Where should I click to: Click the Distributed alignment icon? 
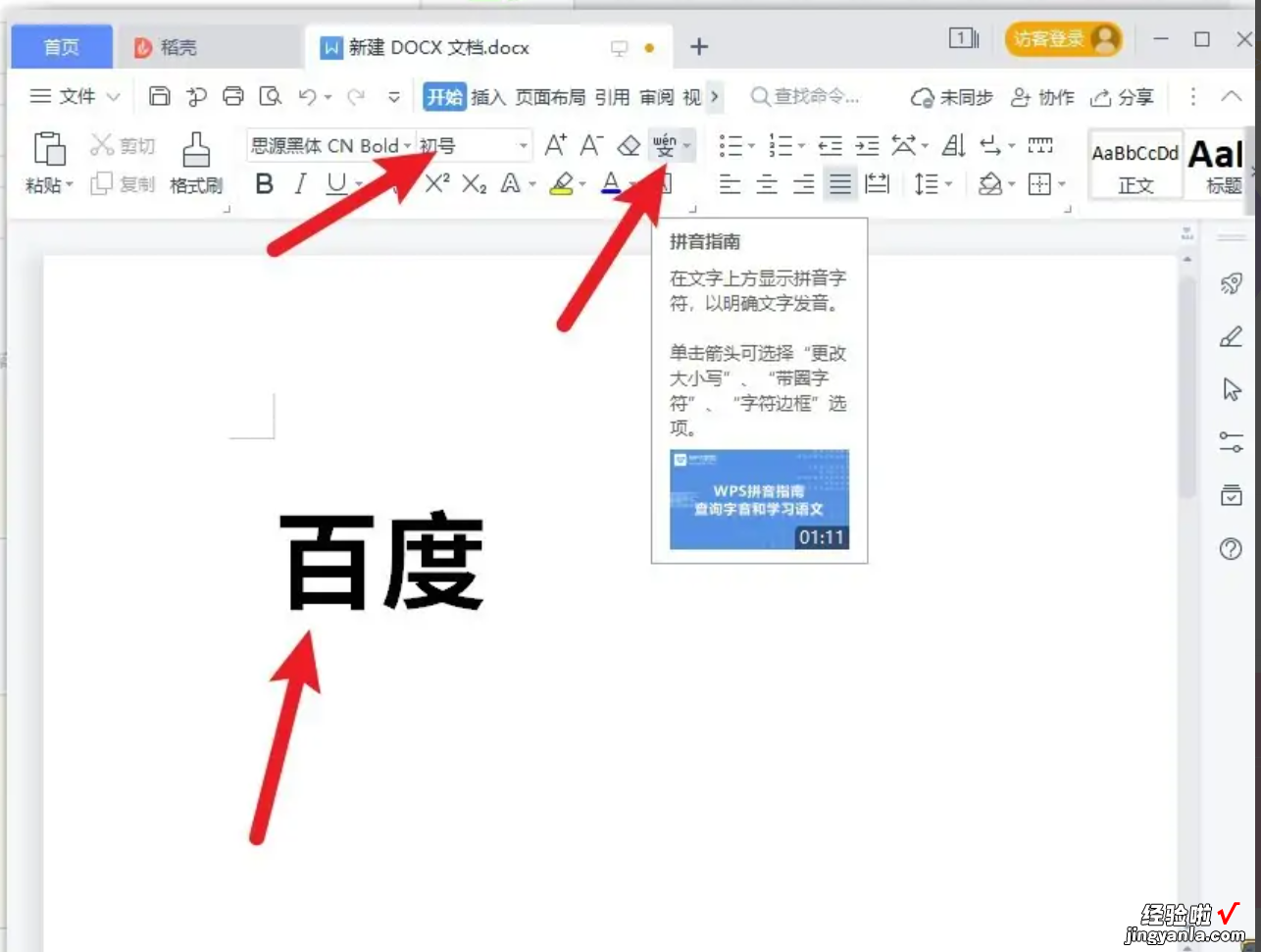tap(878, 183)
